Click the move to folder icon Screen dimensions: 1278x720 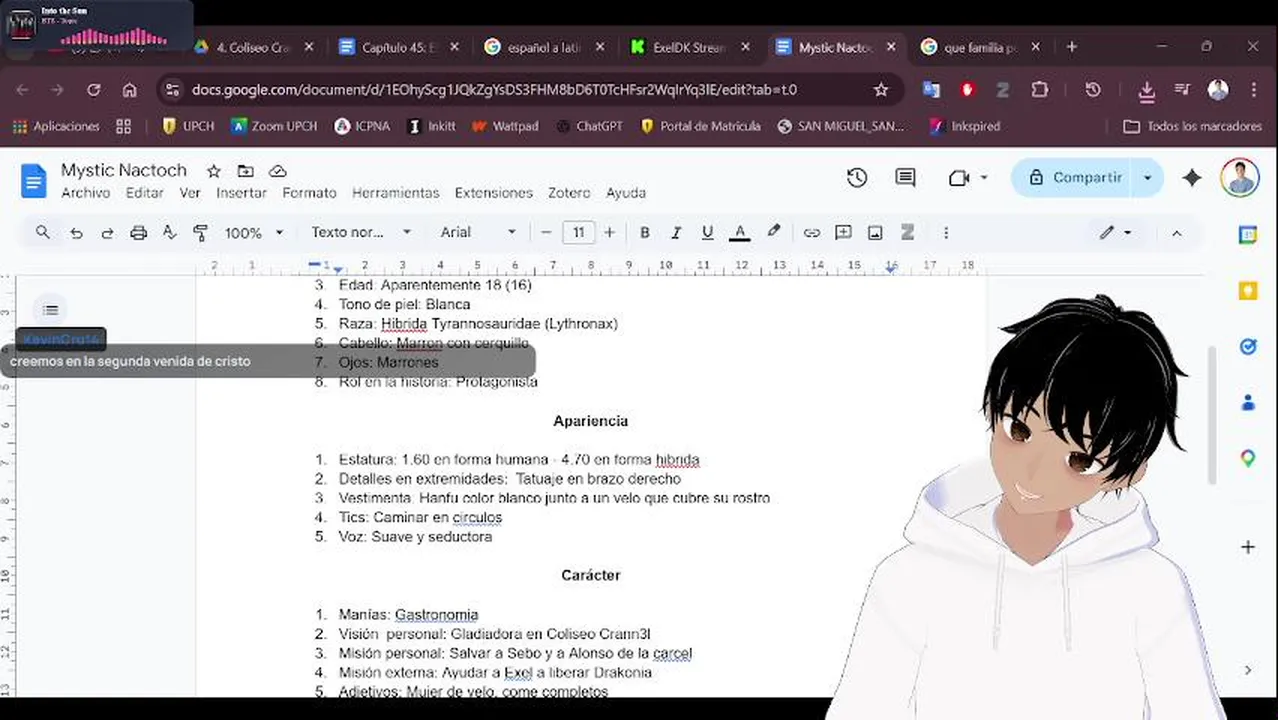245,171
